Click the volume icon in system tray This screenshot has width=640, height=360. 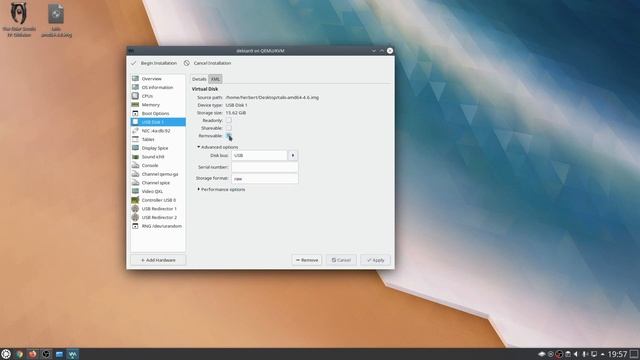click(x=576, y=354)
